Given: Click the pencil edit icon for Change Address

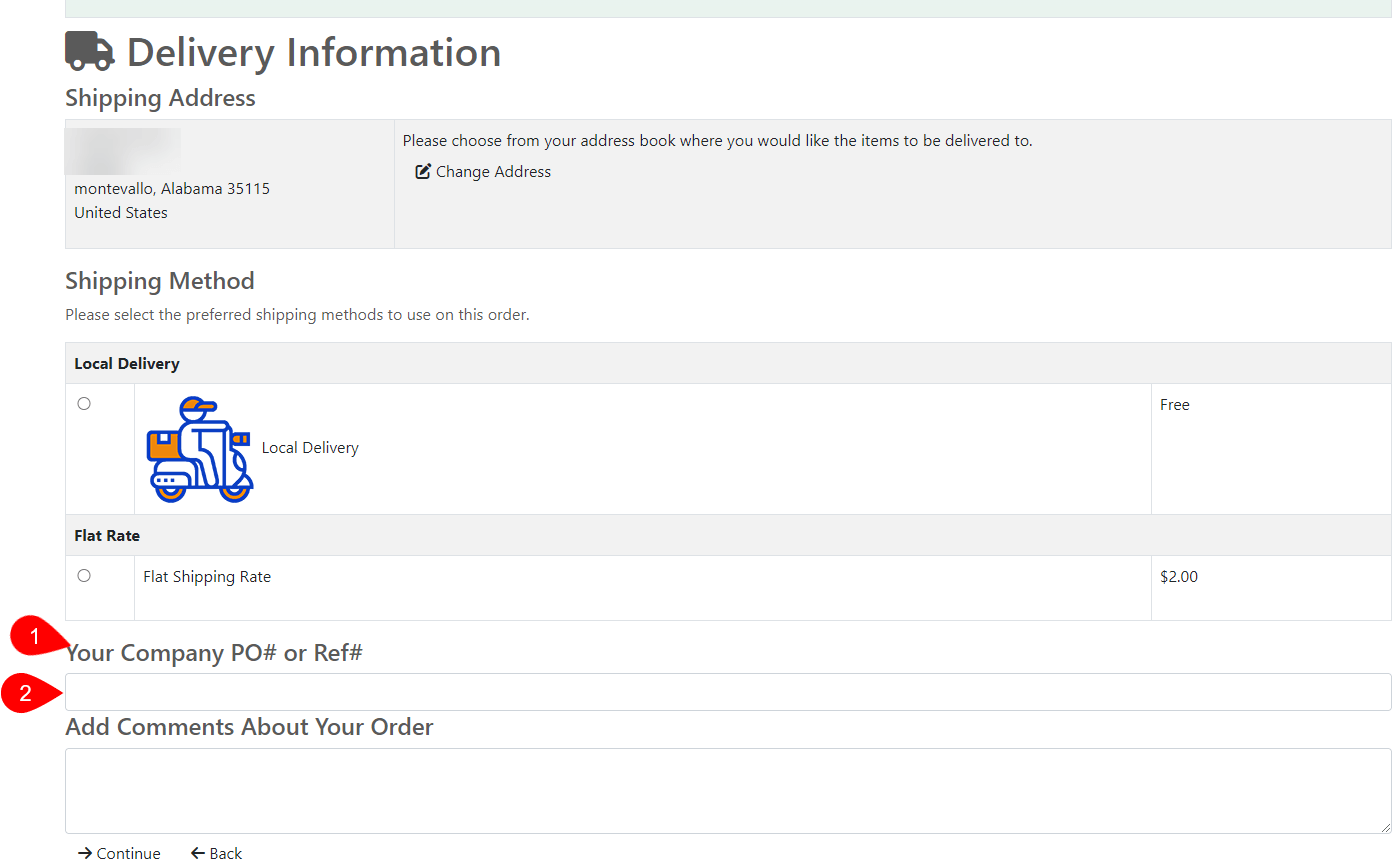Looking at the screenshot, I should (x=423, y=172).
